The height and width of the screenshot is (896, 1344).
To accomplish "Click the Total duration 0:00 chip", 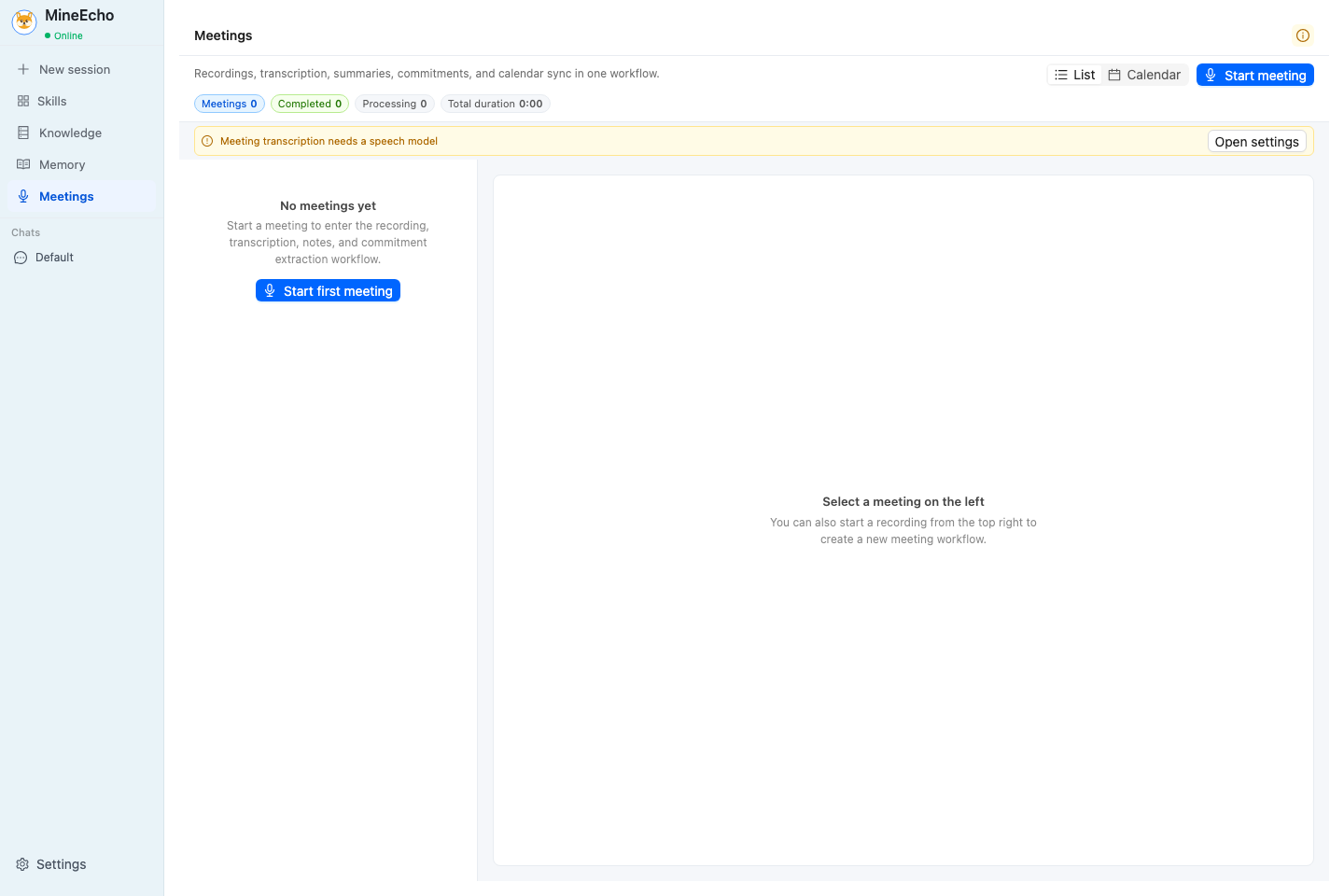I will click(x=496, y=104).
